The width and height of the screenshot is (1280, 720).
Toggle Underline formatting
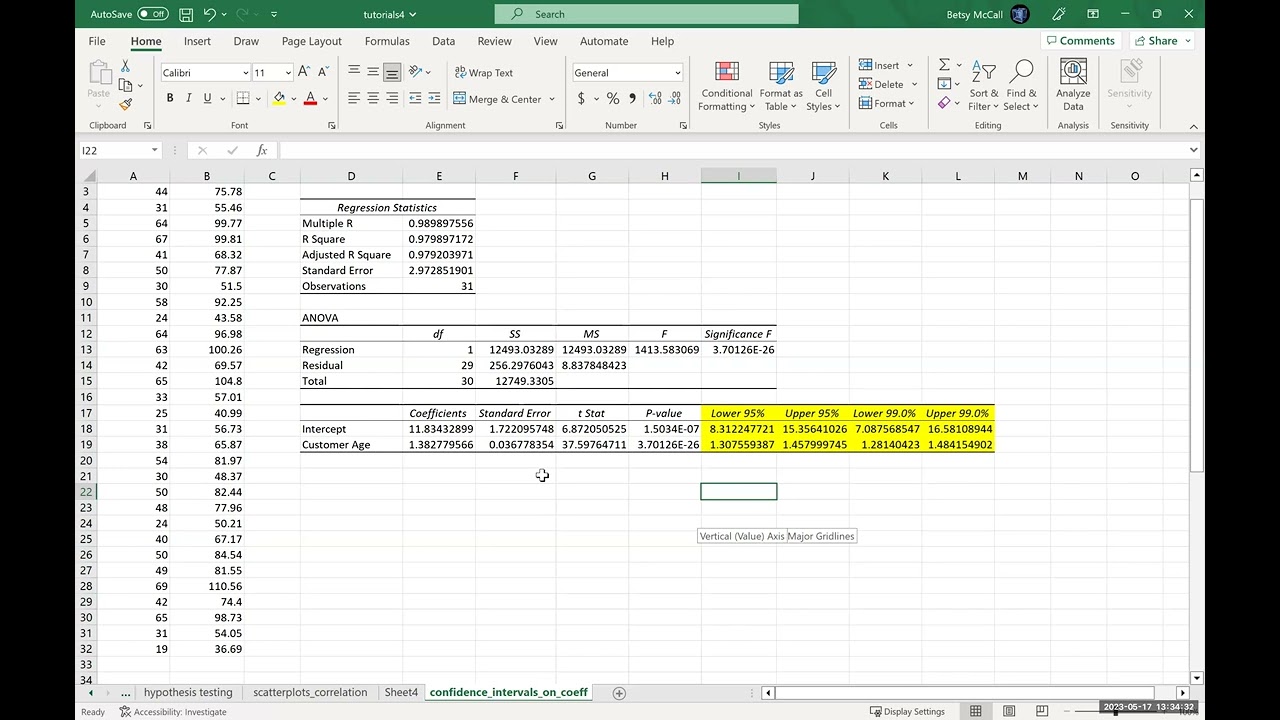(x=207, y=98)
